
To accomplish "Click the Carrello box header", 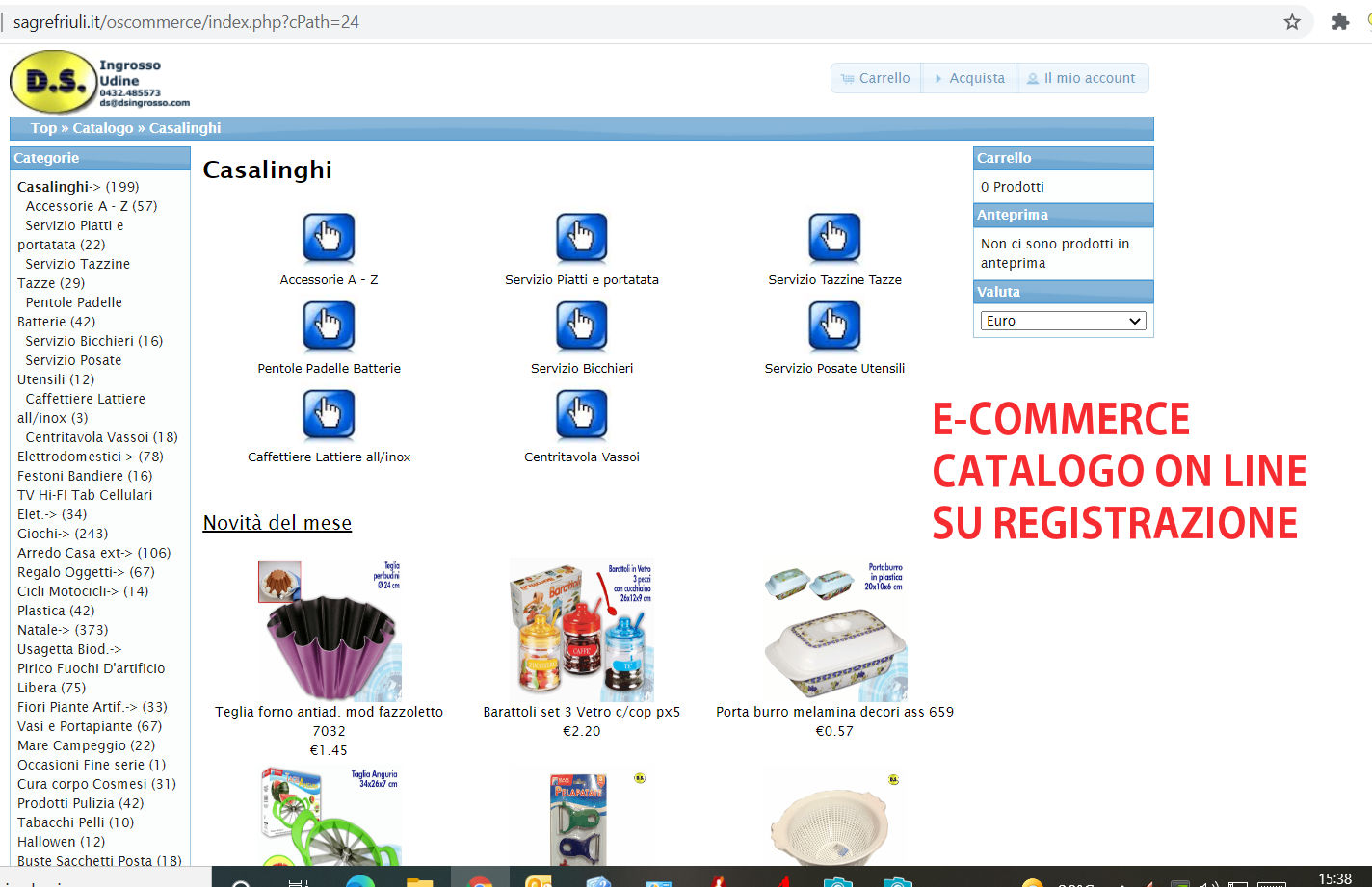I will click(1064, 158).
